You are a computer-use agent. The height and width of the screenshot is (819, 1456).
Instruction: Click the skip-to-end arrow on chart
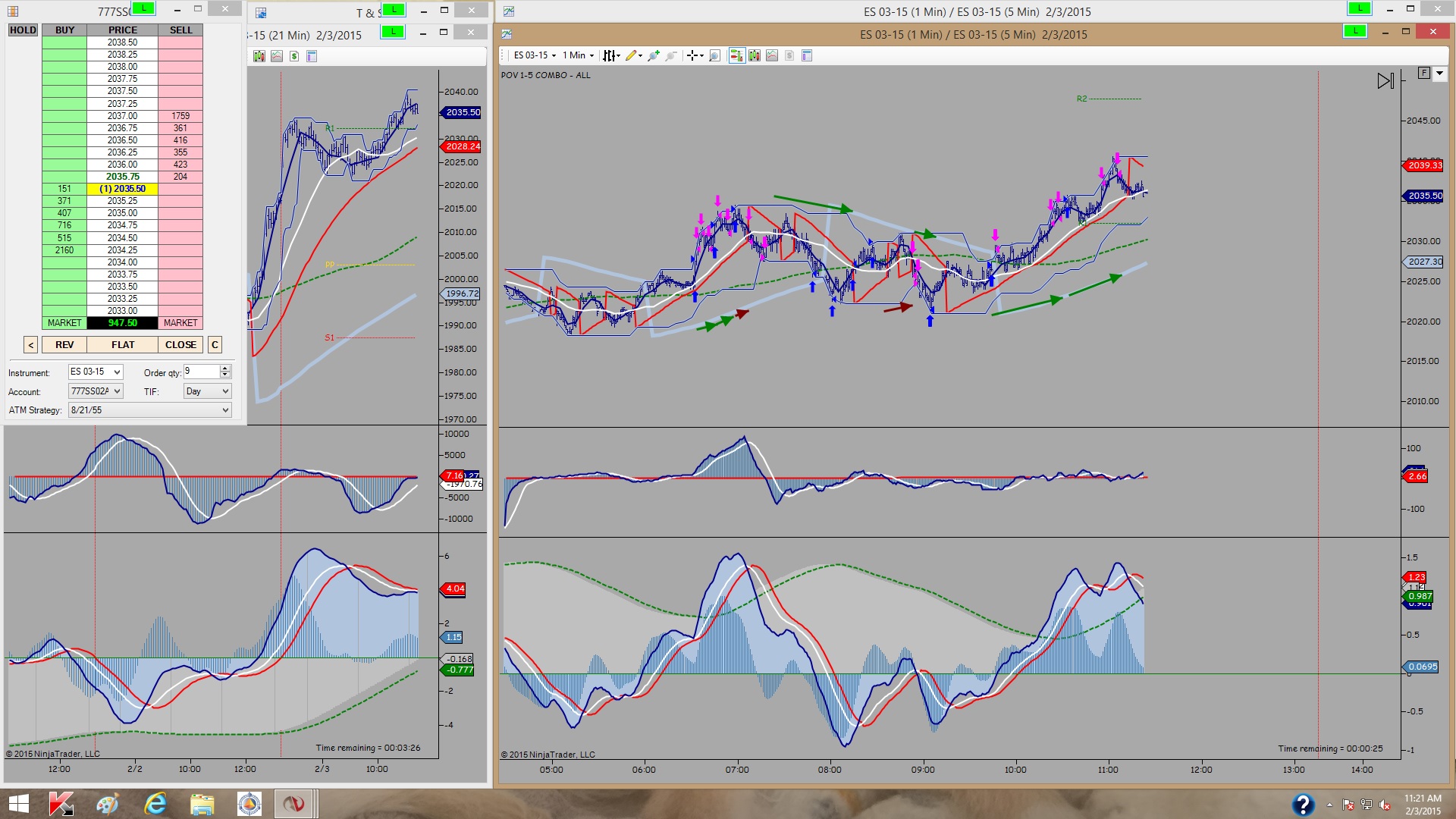pyautogui.click(x=1385, y=80)
